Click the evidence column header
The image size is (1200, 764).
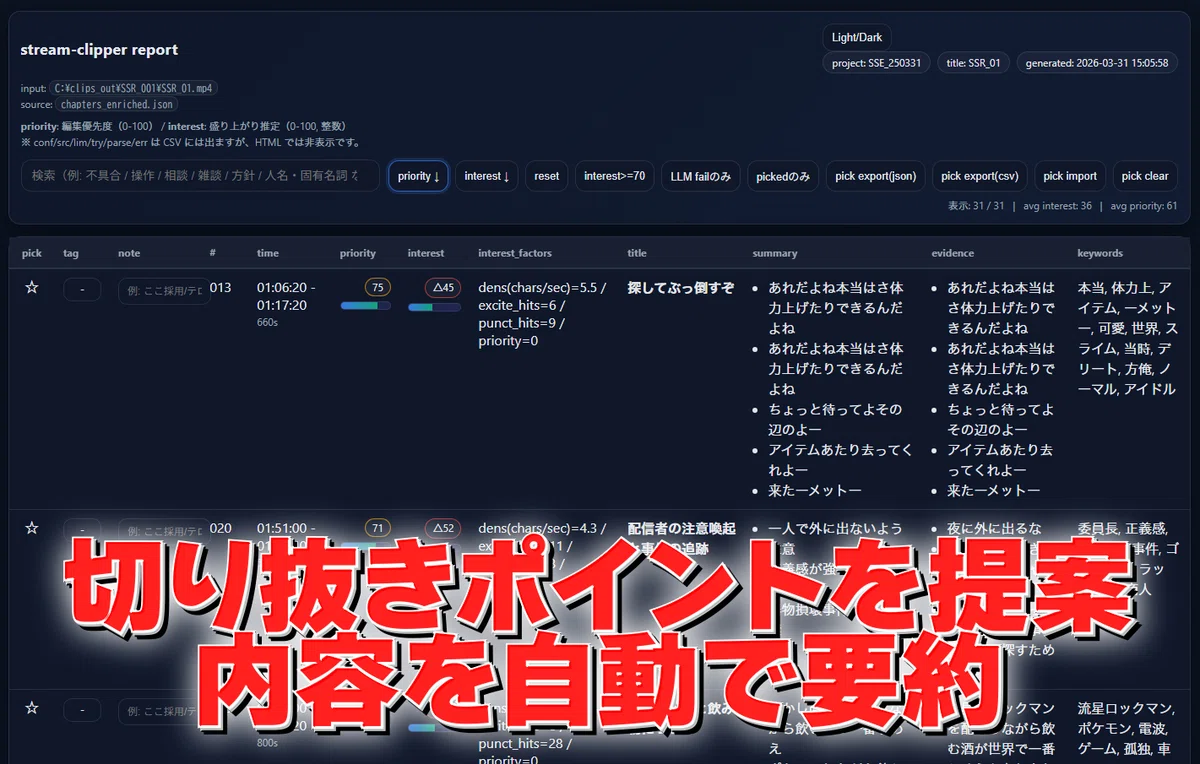pyautogui.click(x=953, y=253)
